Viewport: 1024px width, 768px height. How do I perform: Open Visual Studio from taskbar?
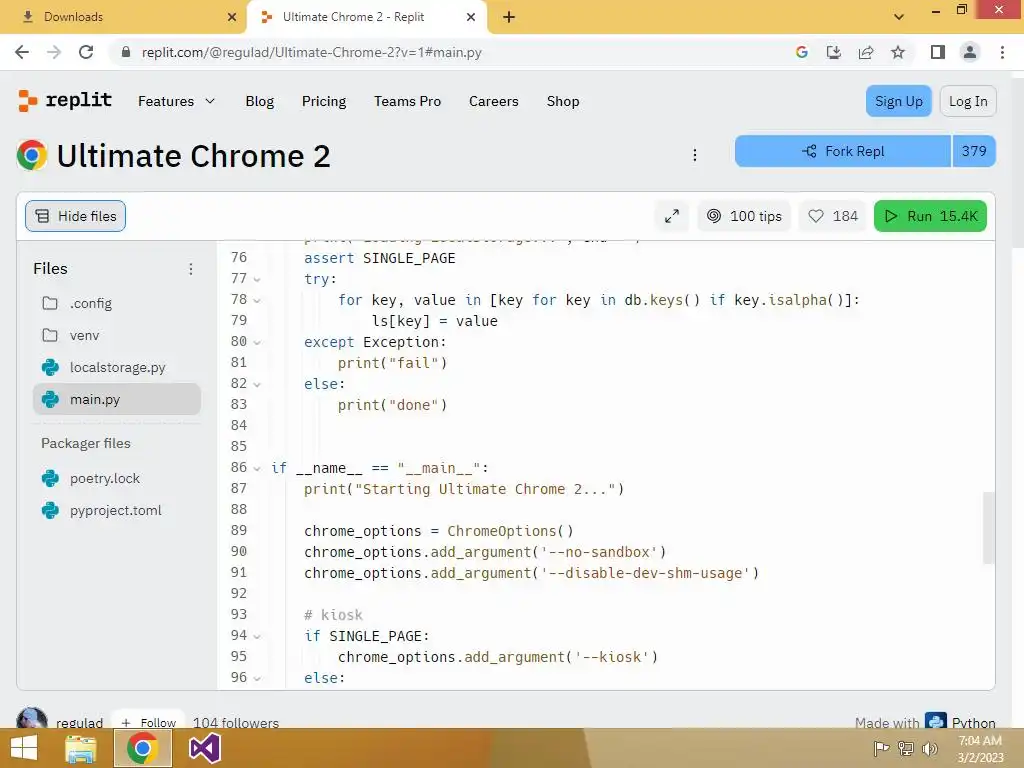point(205,748)
